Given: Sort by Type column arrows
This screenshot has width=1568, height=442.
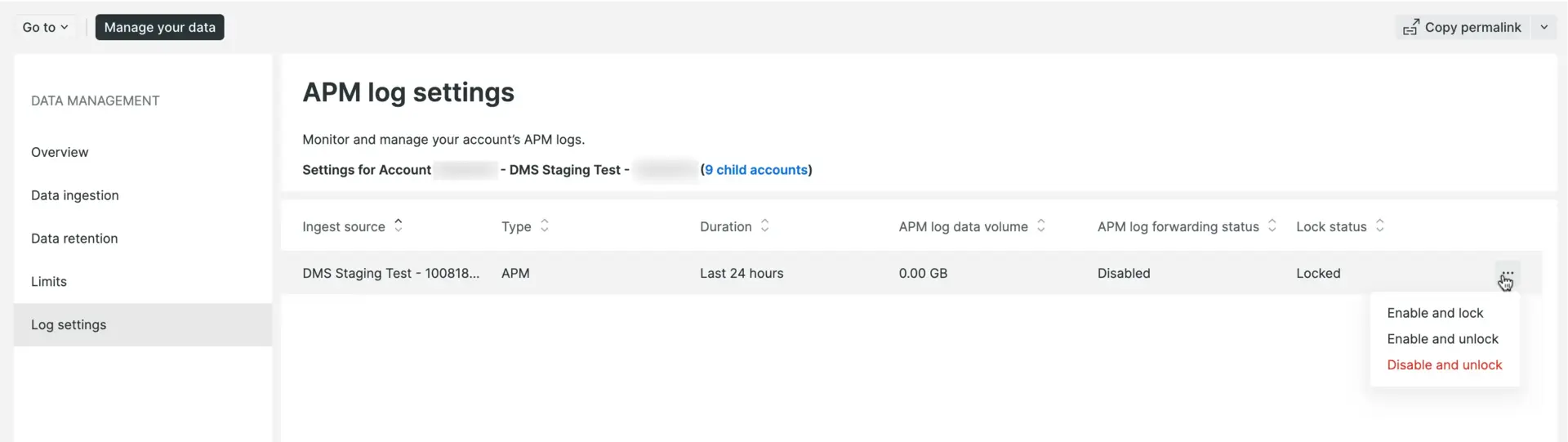Looking at the screenshot, I should click(x=545, y=225).
